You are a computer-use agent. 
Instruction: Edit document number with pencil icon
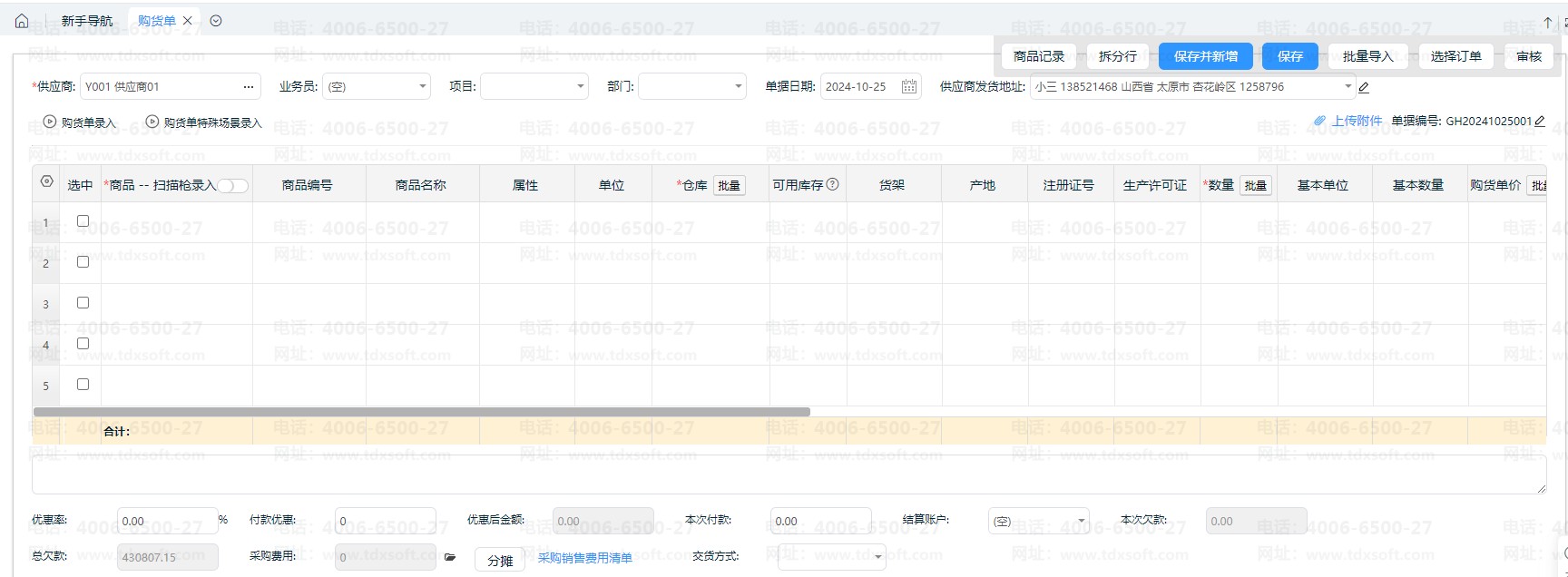(1540, 121)
